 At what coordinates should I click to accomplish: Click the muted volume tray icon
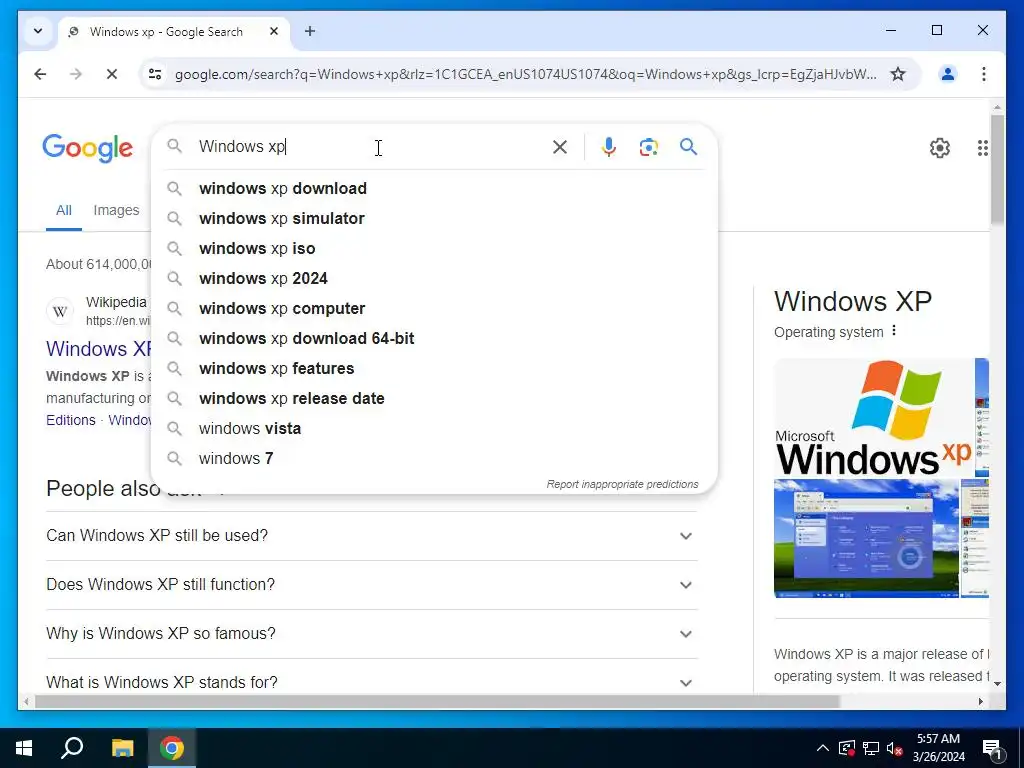pos(894,748)
